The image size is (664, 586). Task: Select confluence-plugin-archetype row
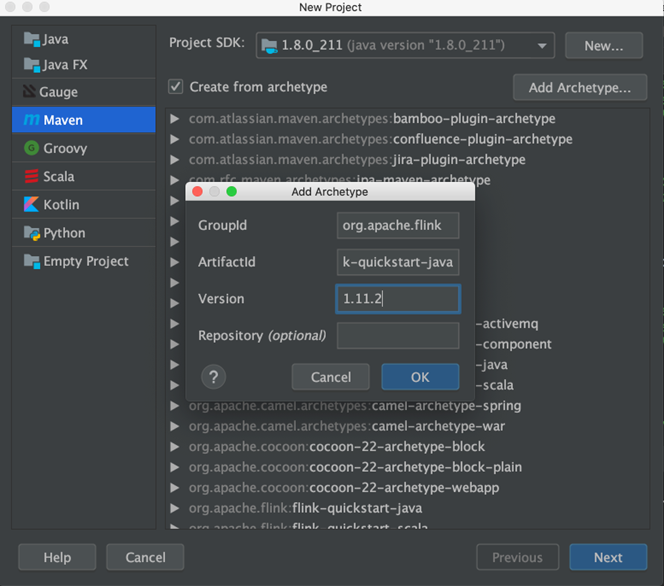pyautogui.click(x=408, y=139)
